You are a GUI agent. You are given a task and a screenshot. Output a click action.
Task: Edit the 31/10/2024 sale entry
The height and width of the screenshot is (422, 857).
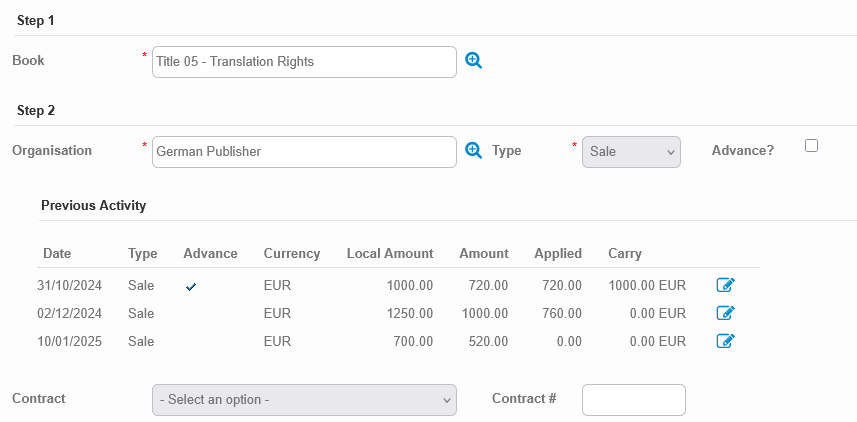point(726,285)
